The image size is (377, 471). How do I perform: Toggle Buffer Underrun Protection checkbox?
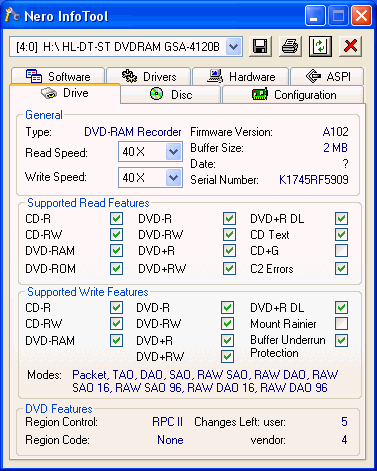(x=341, y=340)
